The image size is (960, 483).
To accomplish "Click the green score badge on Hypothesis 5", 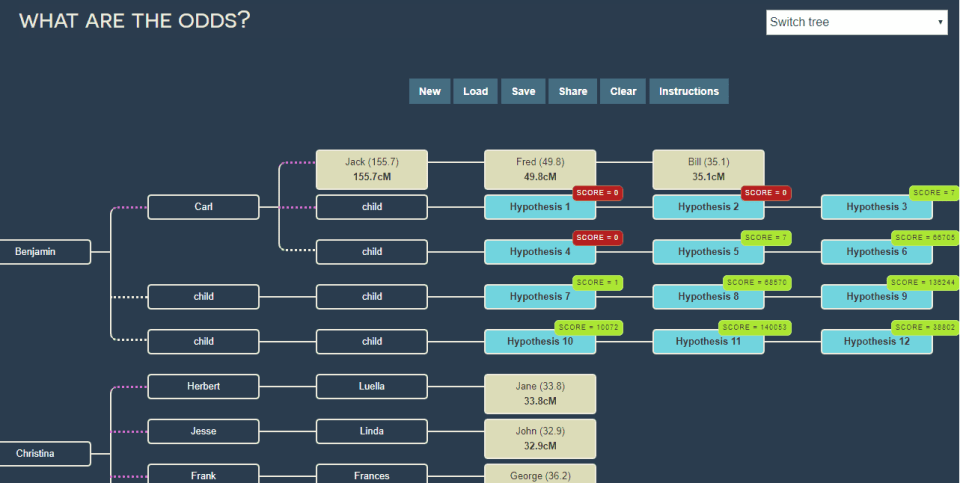I will [x=766, y=238].
